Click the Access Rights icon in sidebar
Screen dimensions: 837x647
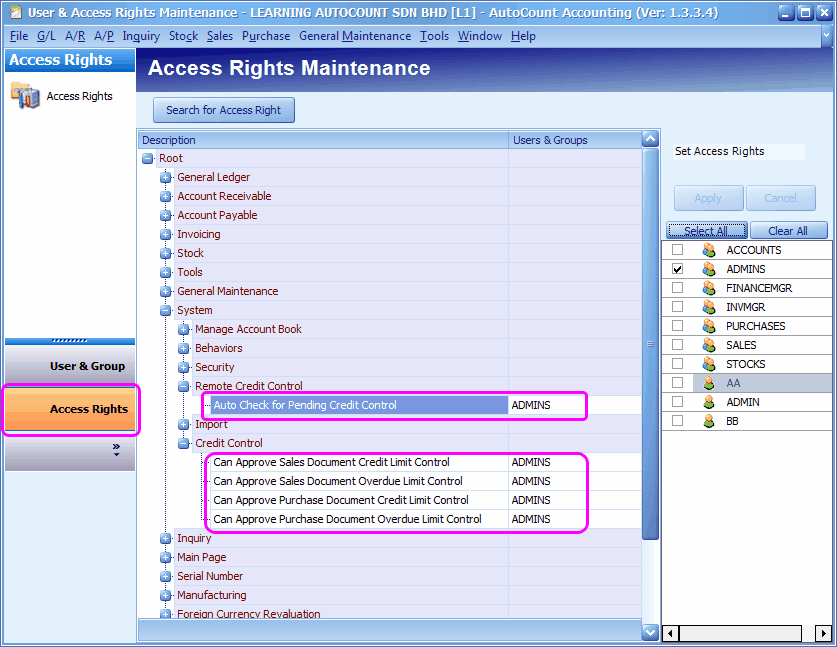[24, 96]
